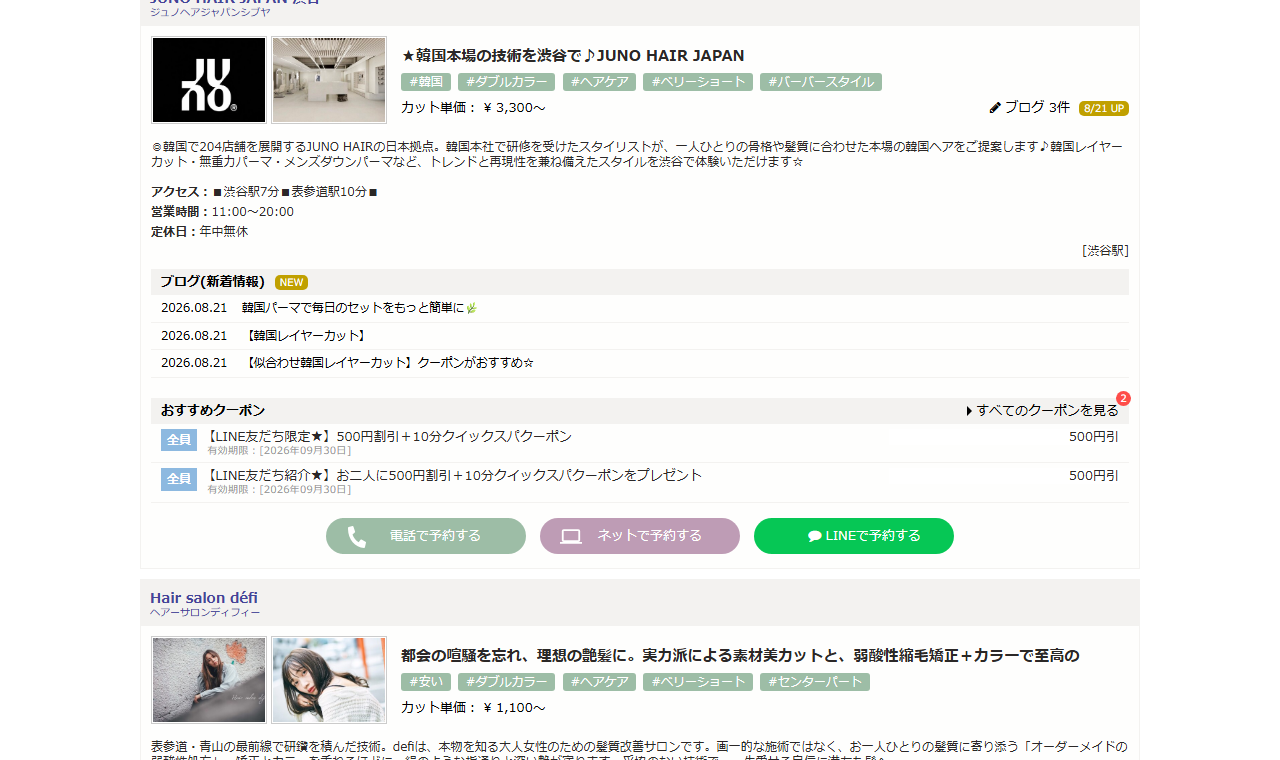Select JUNO HAIR's #ベリーショート tag

[698, 82]
